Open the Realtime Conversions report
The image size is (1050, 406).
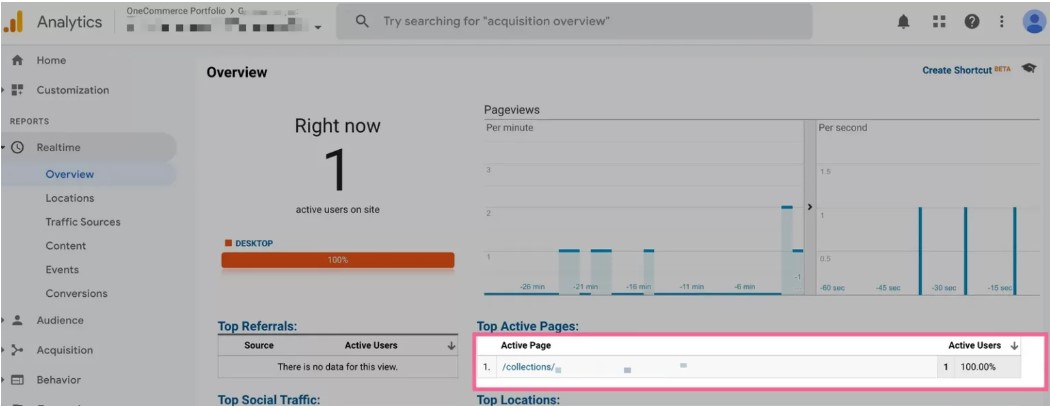(76, 293)
